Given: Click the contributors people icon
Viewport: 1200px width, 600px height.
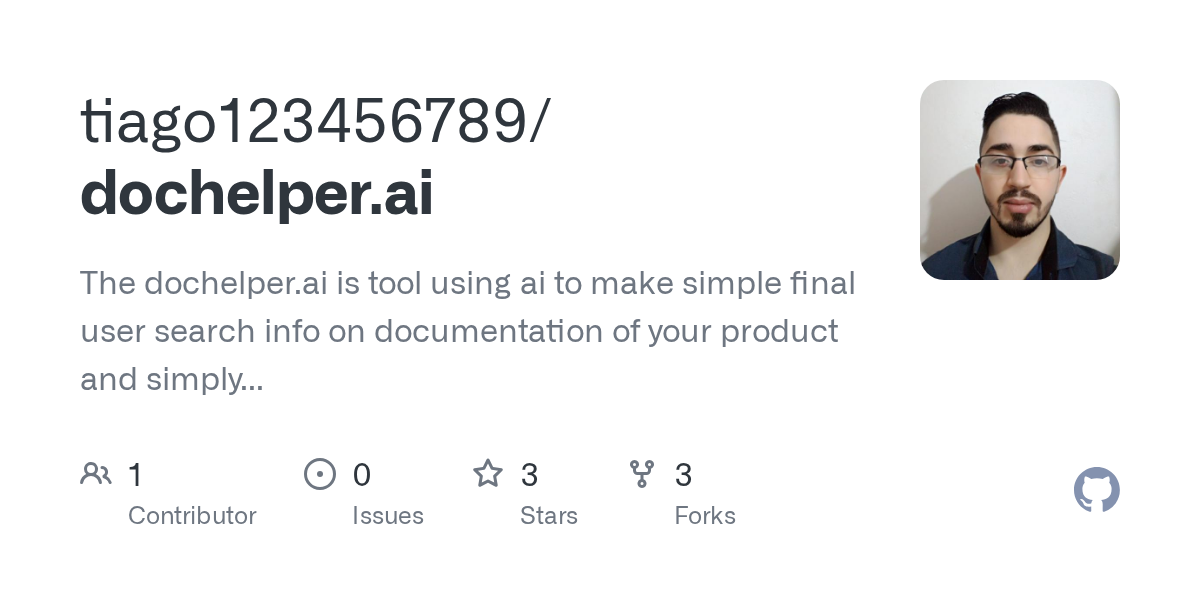Looking at the screenshot, I should 96,473.
